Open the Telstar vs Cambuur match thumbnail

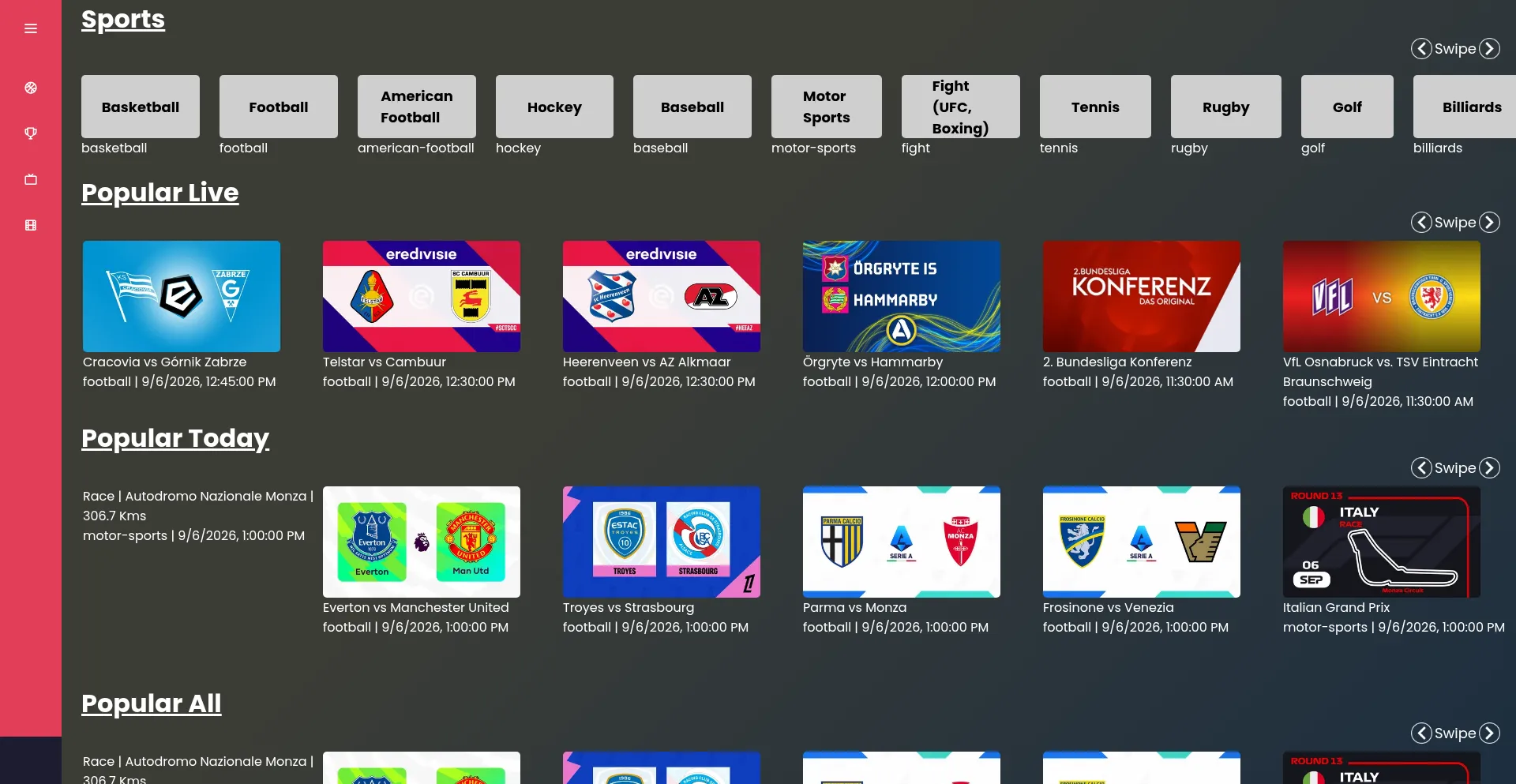pyautogui.click(x=422, y=296)
